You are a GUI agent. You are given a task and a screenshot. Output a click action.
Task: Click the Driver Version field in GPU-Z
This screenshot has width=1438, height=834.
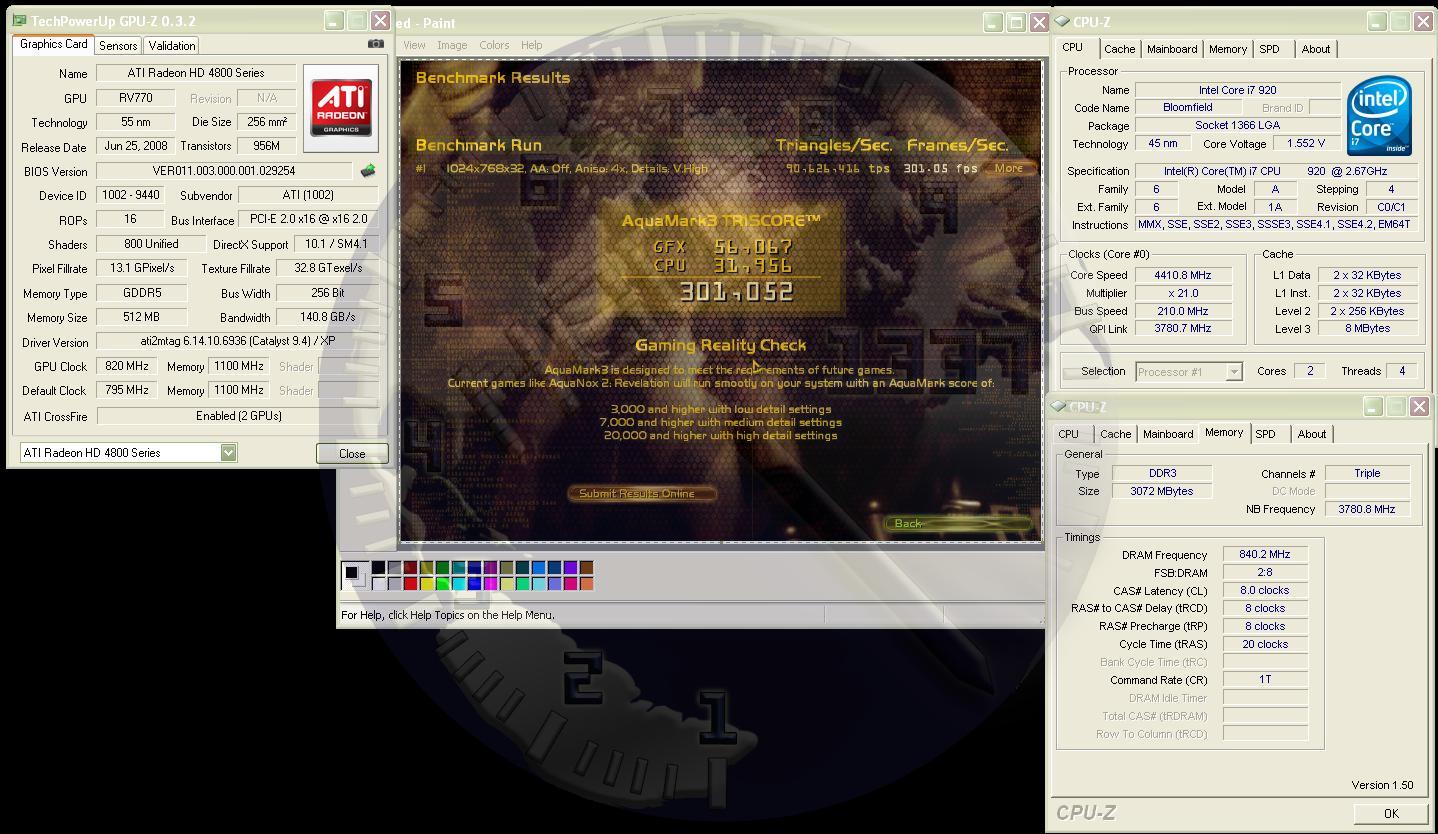pos(238,342)
